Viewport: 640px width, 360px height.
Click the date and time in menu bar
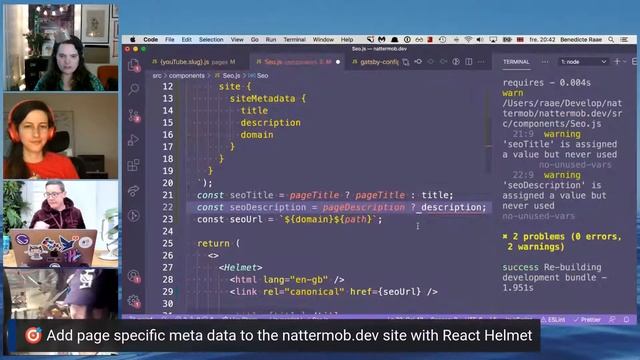click(x=542, y=40)
